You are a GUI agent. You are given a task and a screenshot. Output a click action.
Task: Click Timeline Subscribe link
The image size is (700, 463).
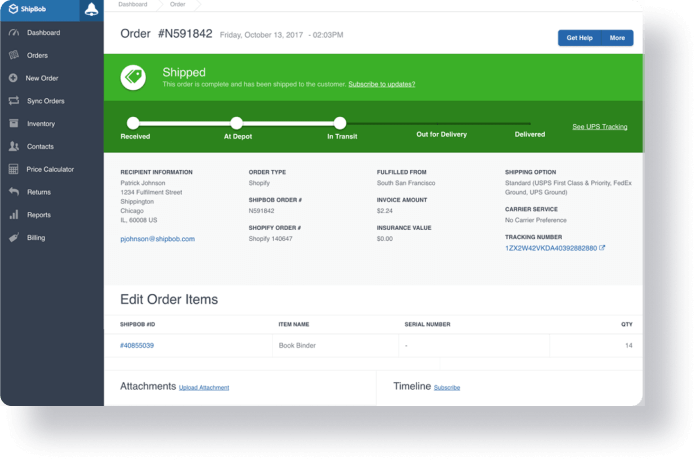pyautogui.click(x=447, y=388)
